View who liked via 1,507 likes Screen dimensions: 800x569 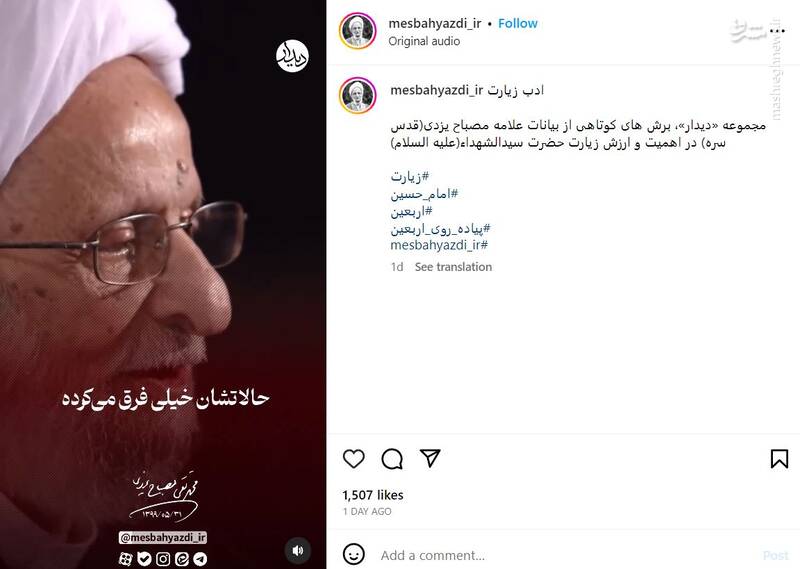(373, 495)
